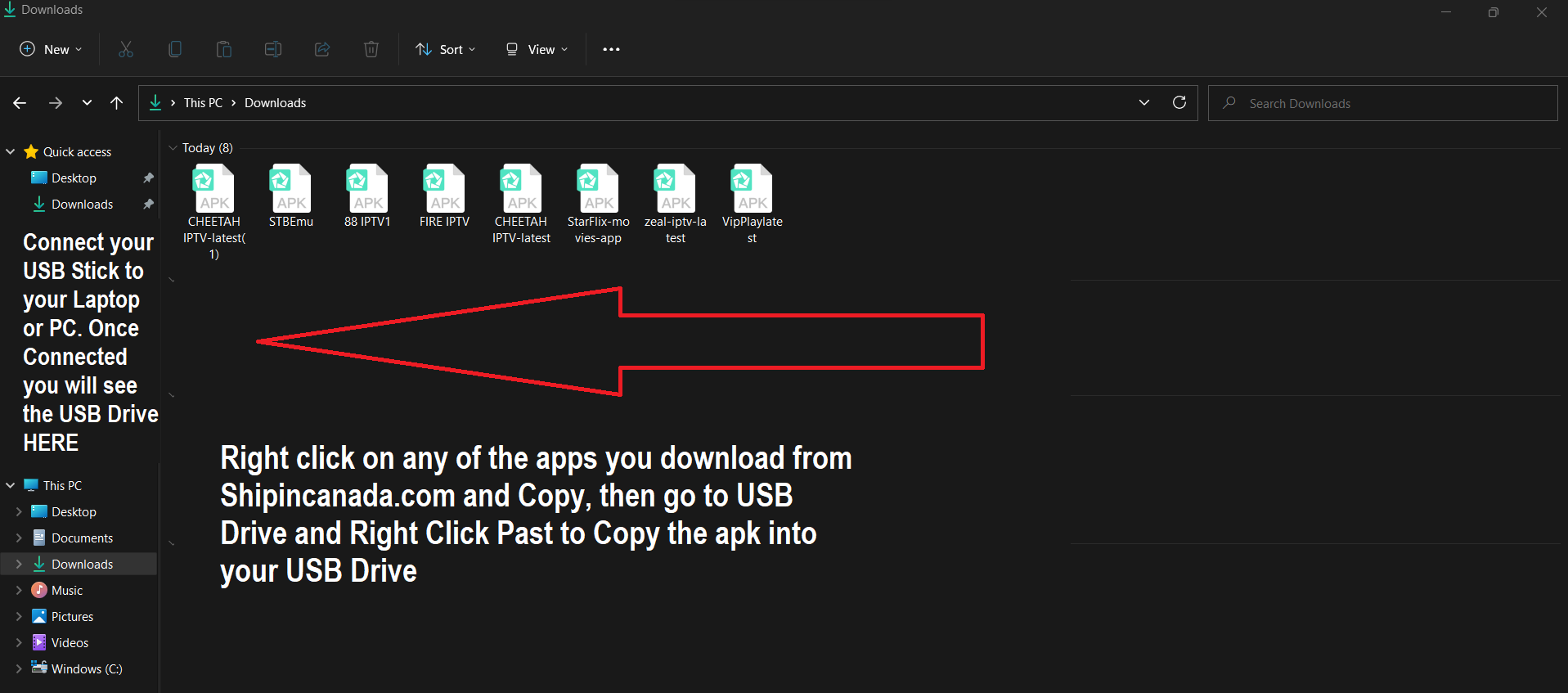Viewport: 1568px width, 693px height.
Task: Select the CHEETAH IPTV-latest APK file
Action: [x=522, y=205]
